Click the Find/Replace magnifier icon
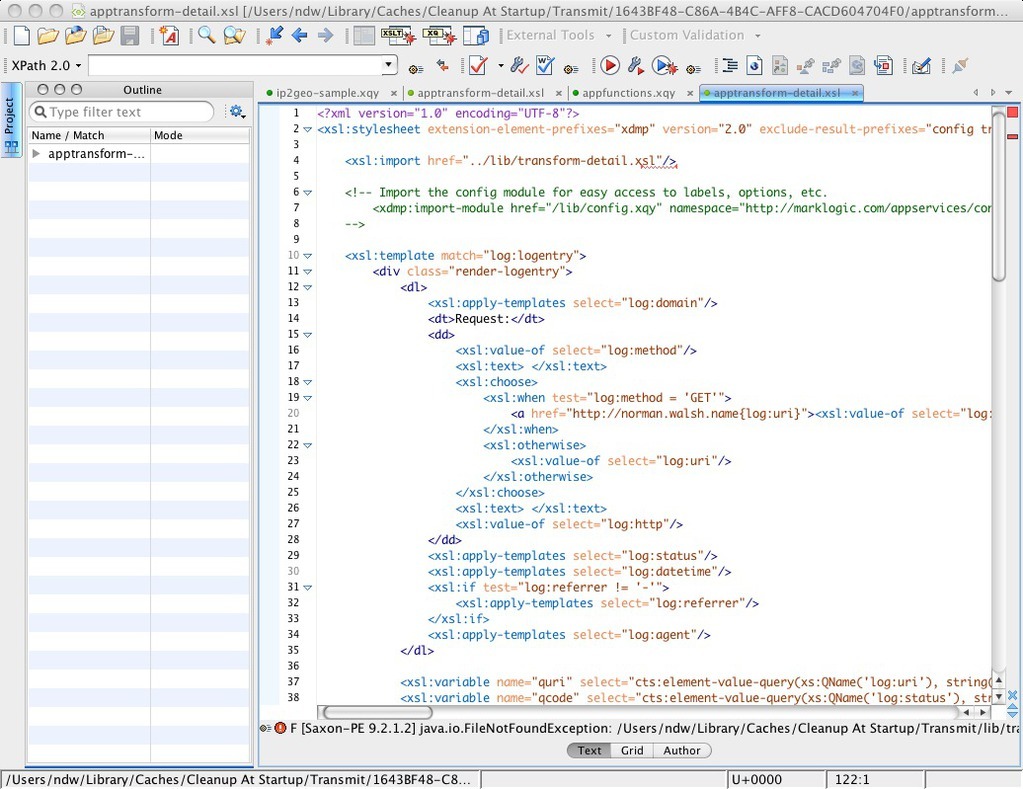Image resolution: width=1023 pixels, height=789 pixels. [207, 35]
